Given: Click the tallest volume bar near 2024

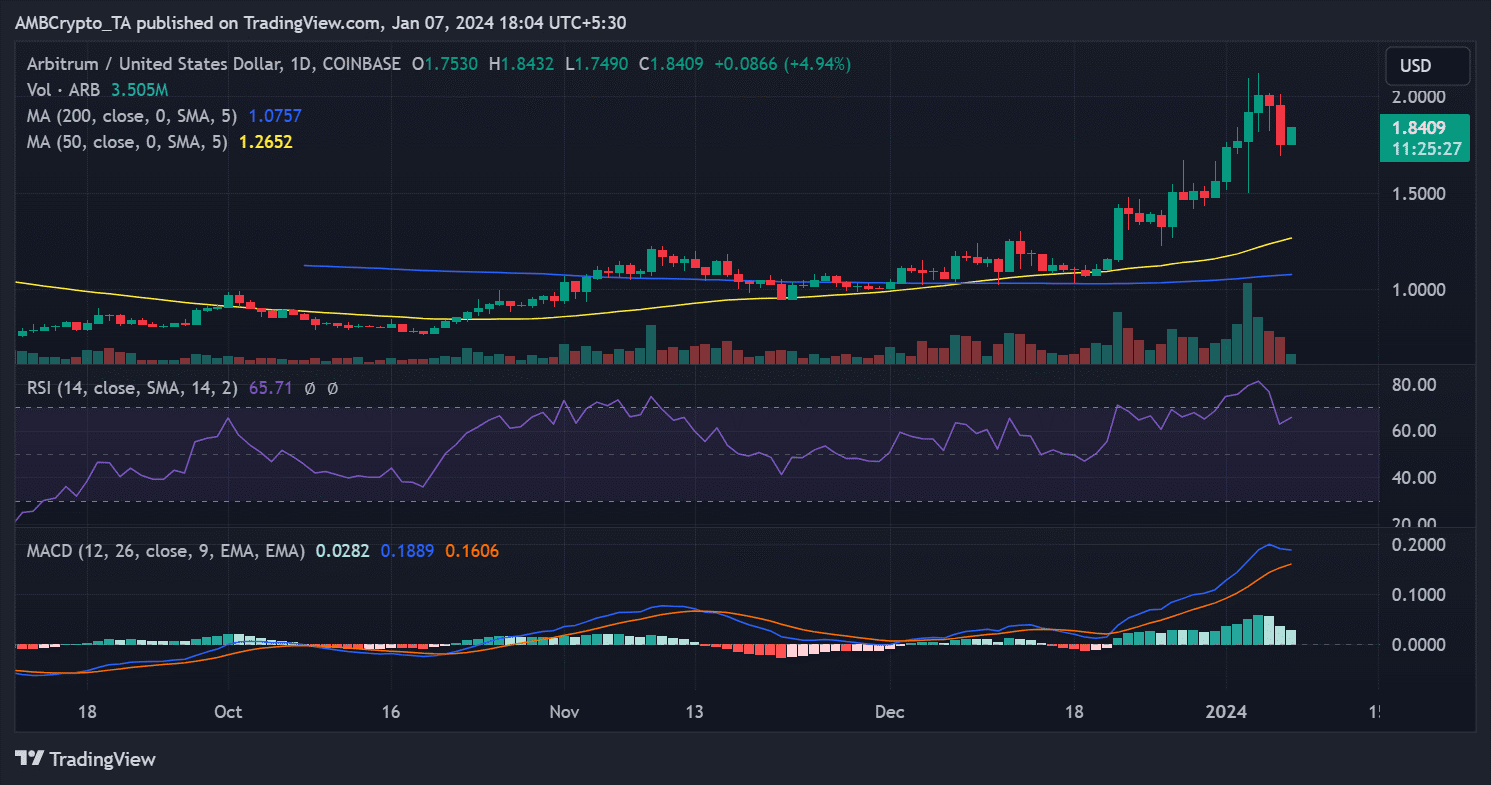Looking at the screenshot, I should [1247, 323].
